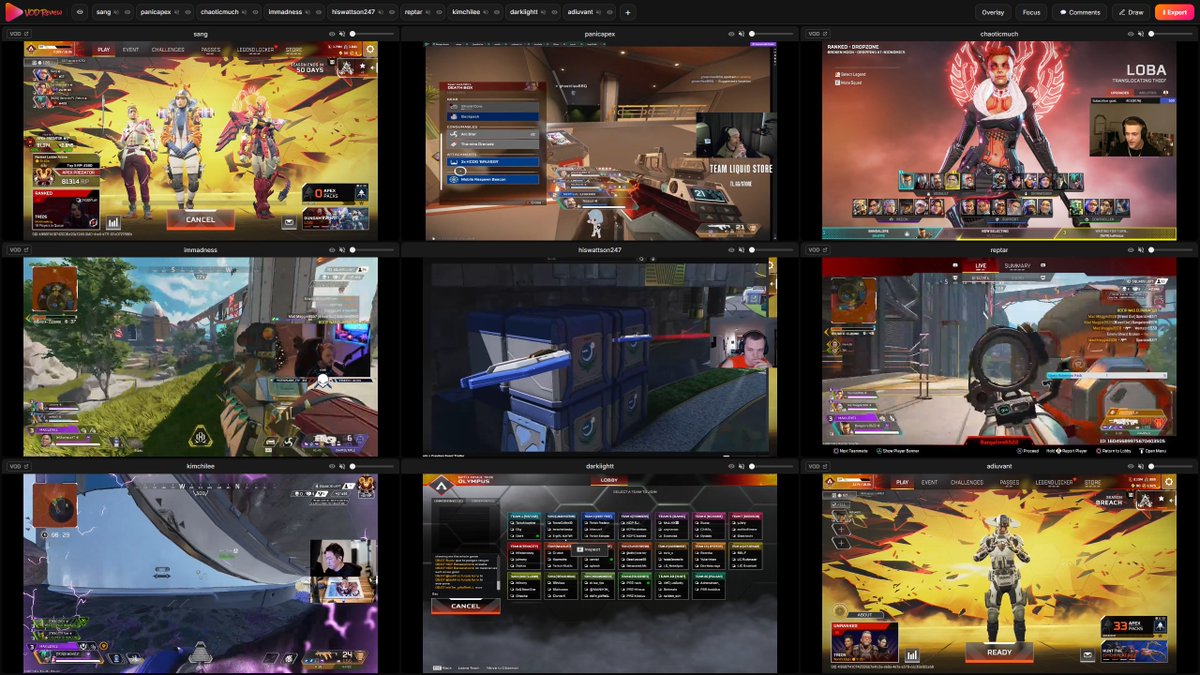
Task: Open the Overlay mode
Action: (x=993, y=12)
